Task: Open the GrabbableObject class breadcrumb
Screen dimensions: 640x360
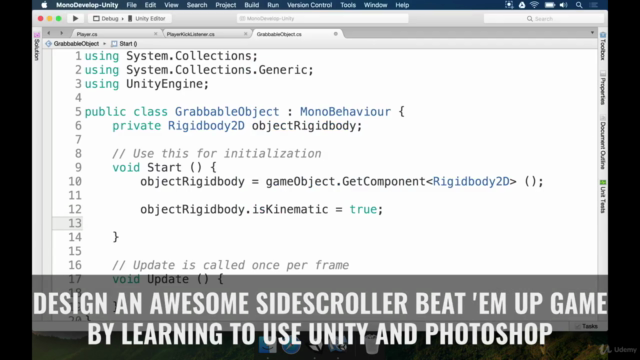Action: pyautogui.click(x=73, y=44)
